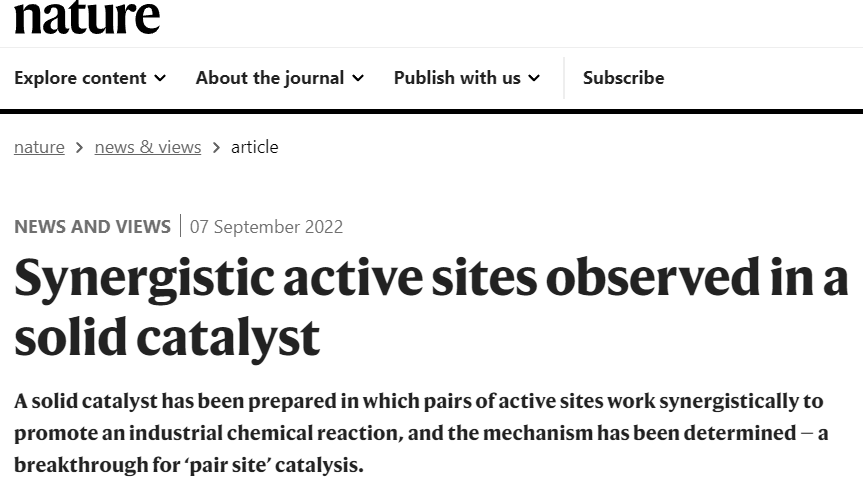Click the nature logo at top

pyautogui.click(x=87, y=17)
